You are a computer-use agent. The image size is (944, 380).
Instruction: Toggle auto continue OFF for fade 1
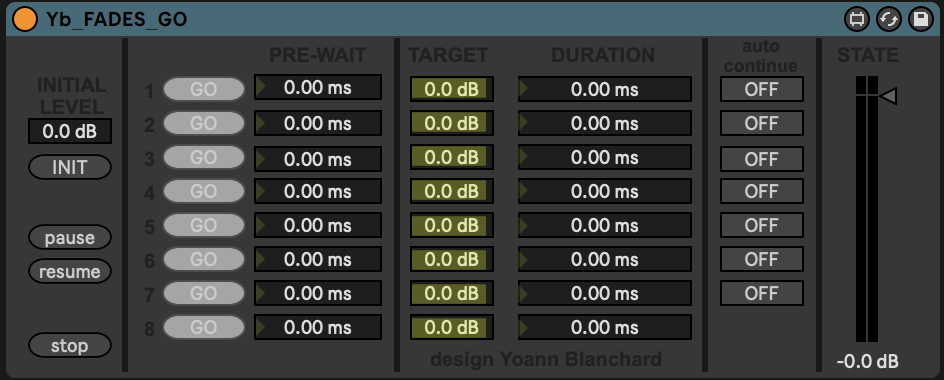[762, 89]
